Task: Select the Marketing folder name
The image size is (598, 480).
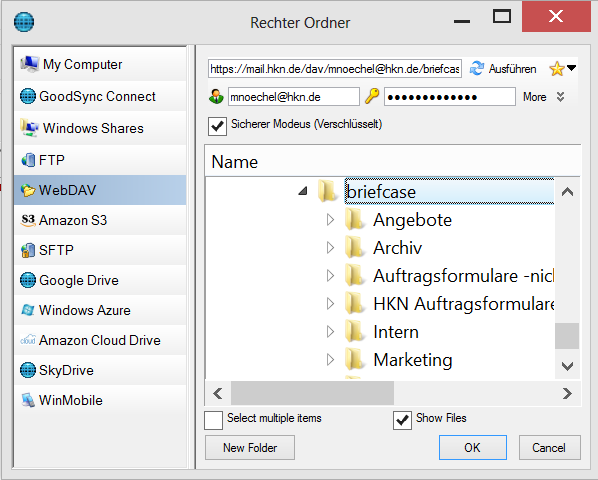Action: [x=413, y=360]
